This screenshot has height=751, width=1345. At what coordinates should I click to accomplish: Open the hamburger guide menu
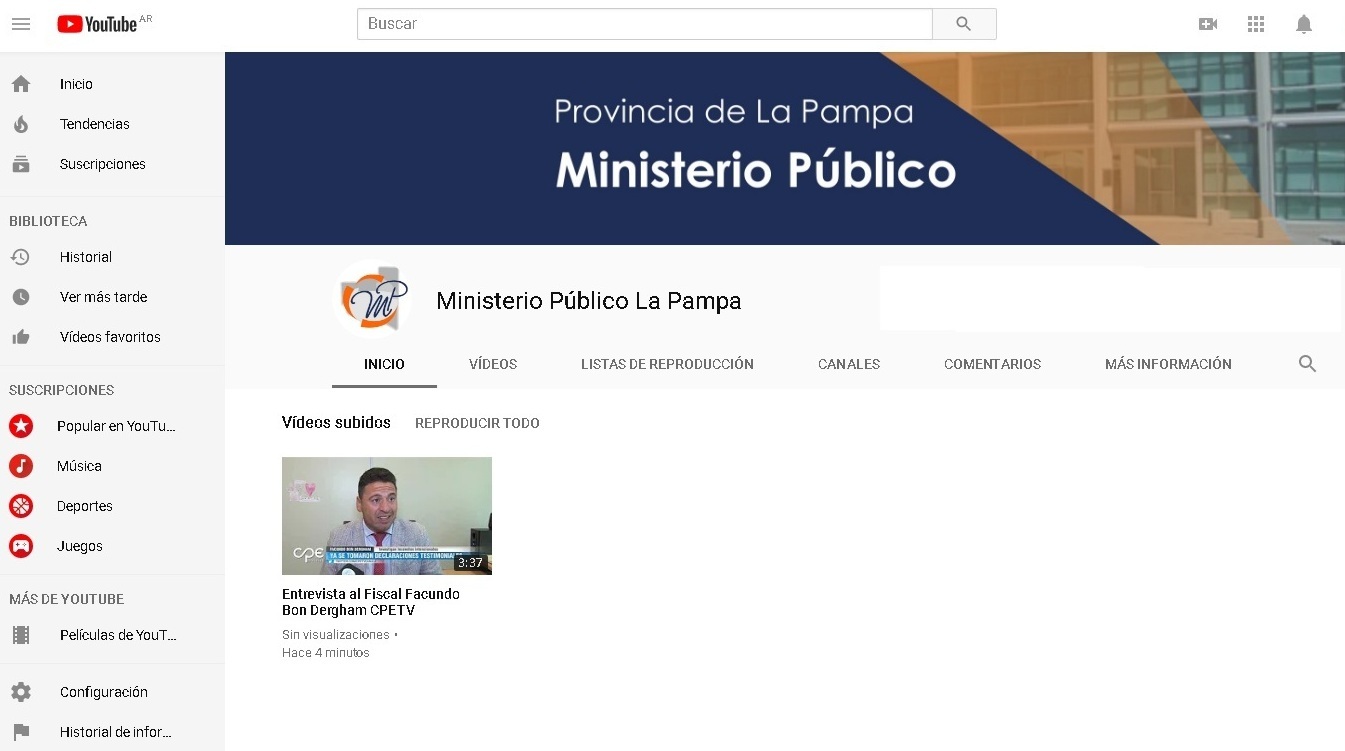click(21, 24)
